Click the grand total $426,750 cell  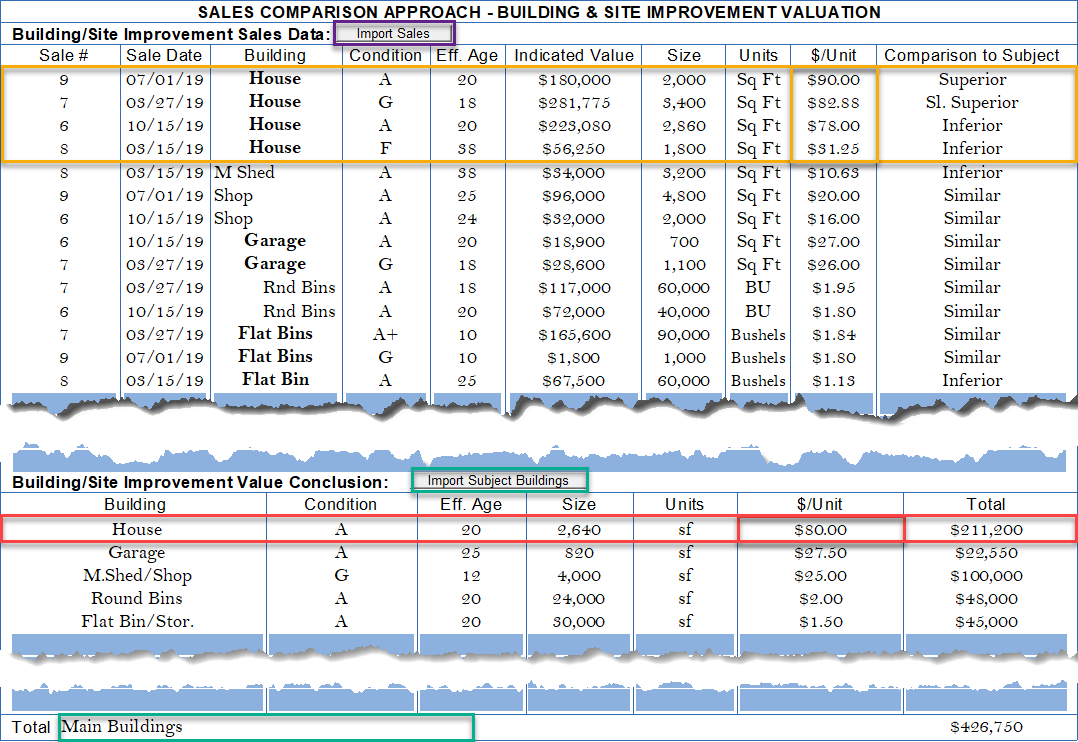tap(988, 727)
